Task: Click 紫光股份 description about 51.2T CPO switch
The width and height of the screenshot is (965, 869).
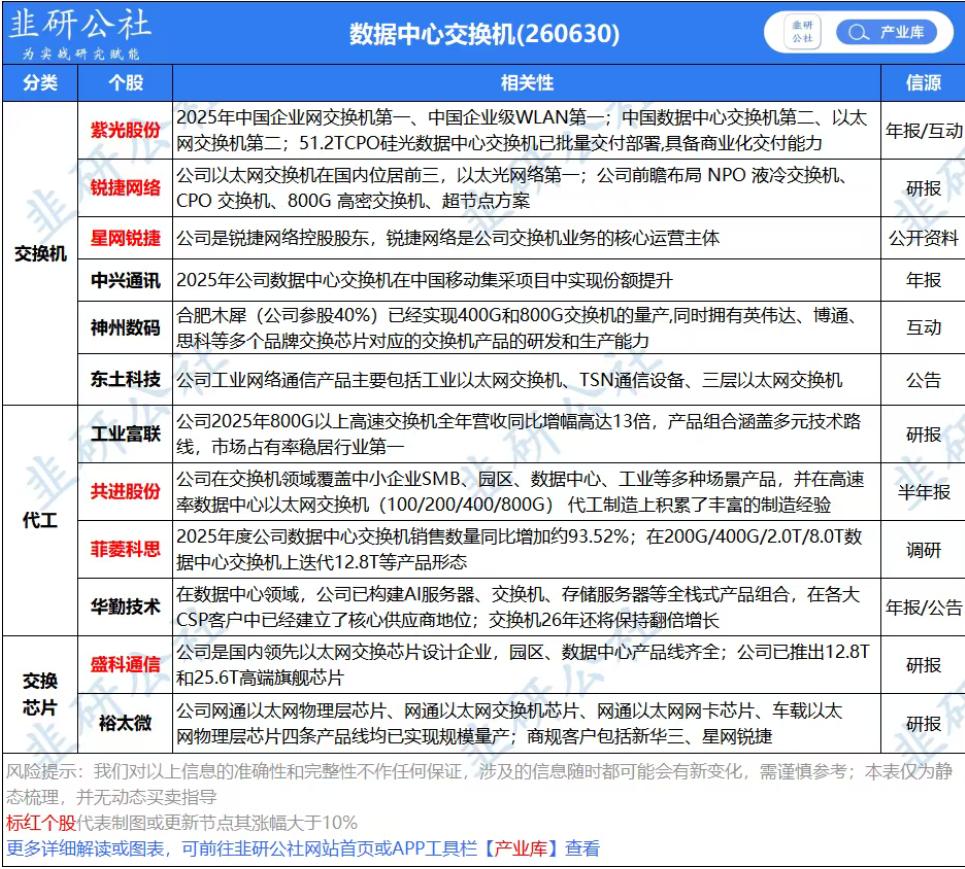Action: click(522, 130)
